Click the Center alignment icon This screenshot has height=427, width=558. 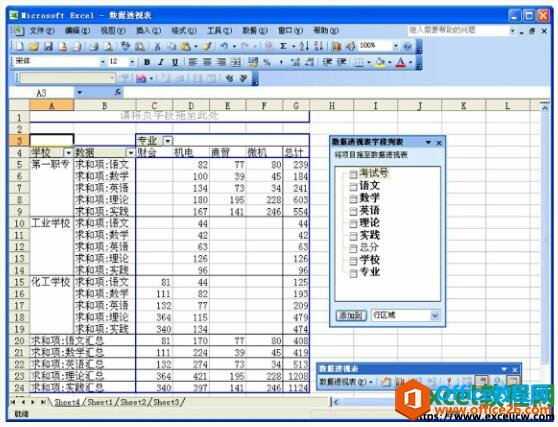tap(207, 62)
